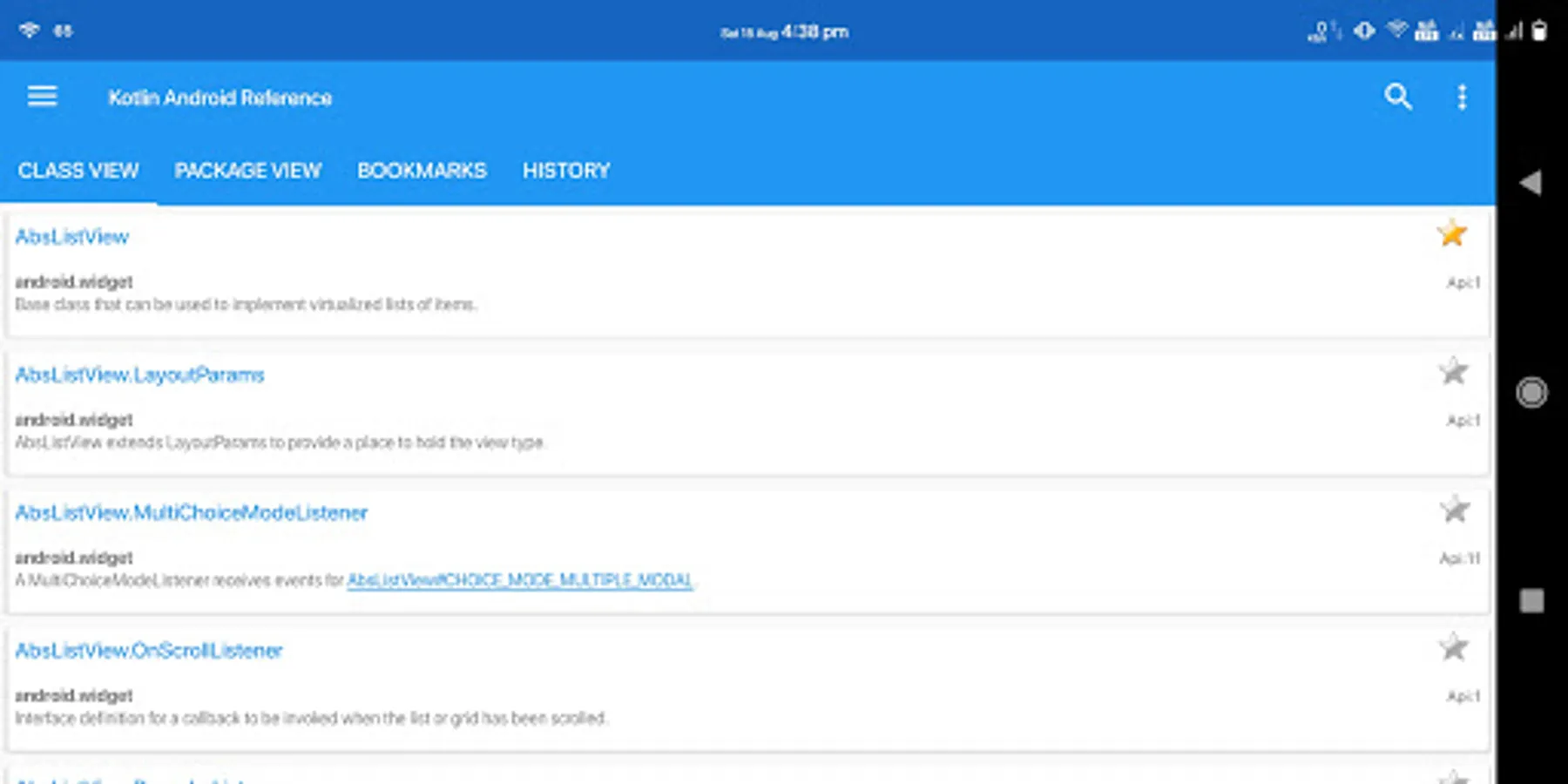
Task: Open the AbsListView.LayoutParams class link
Action: pyautogui.click(x=139, y=375)
